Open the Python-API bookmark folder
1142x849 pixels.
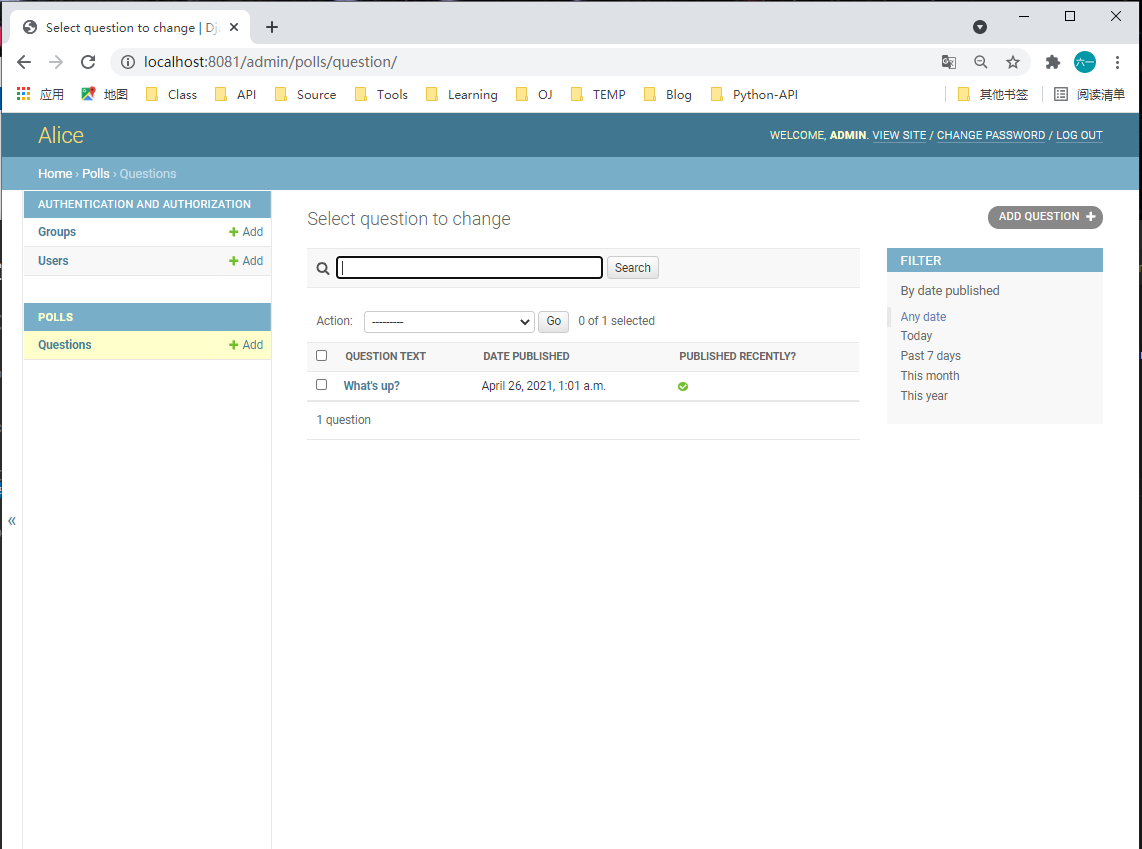click(x=754, y=94)
